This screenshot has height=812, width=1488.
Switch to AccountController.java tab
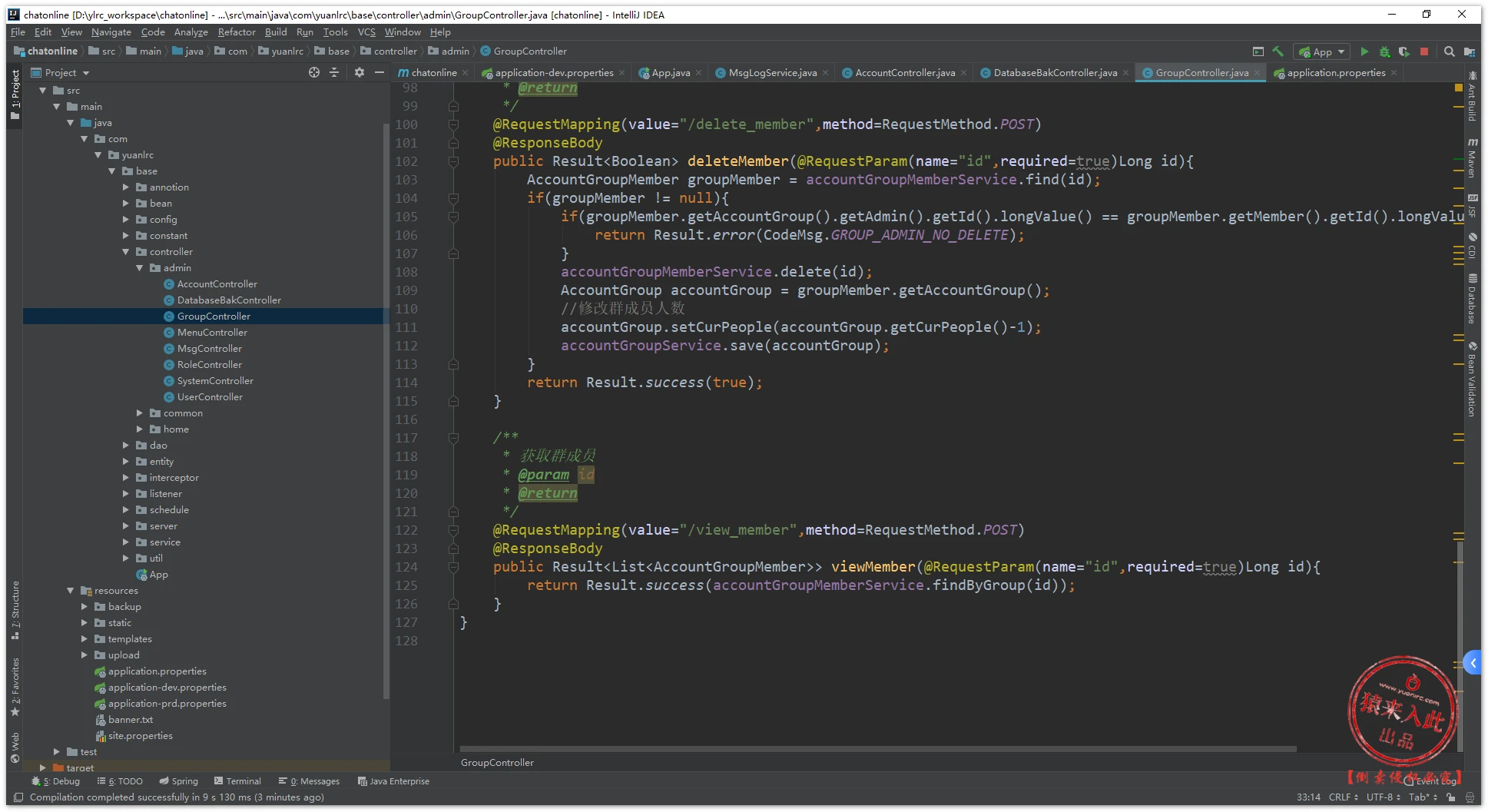coord(904,73)
